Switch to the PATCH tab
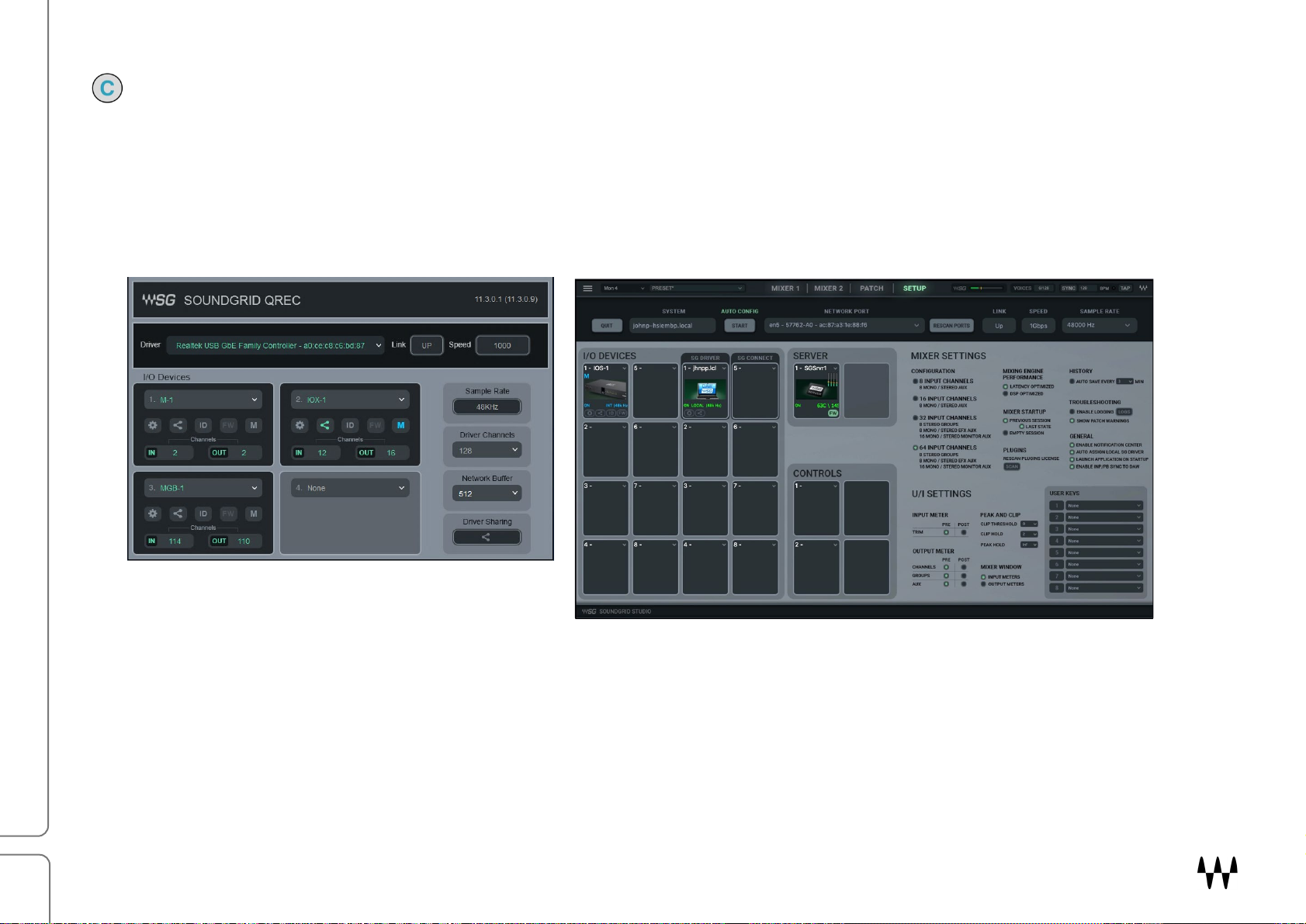Viewport: 1306px width, 924px height. point(871,289)
